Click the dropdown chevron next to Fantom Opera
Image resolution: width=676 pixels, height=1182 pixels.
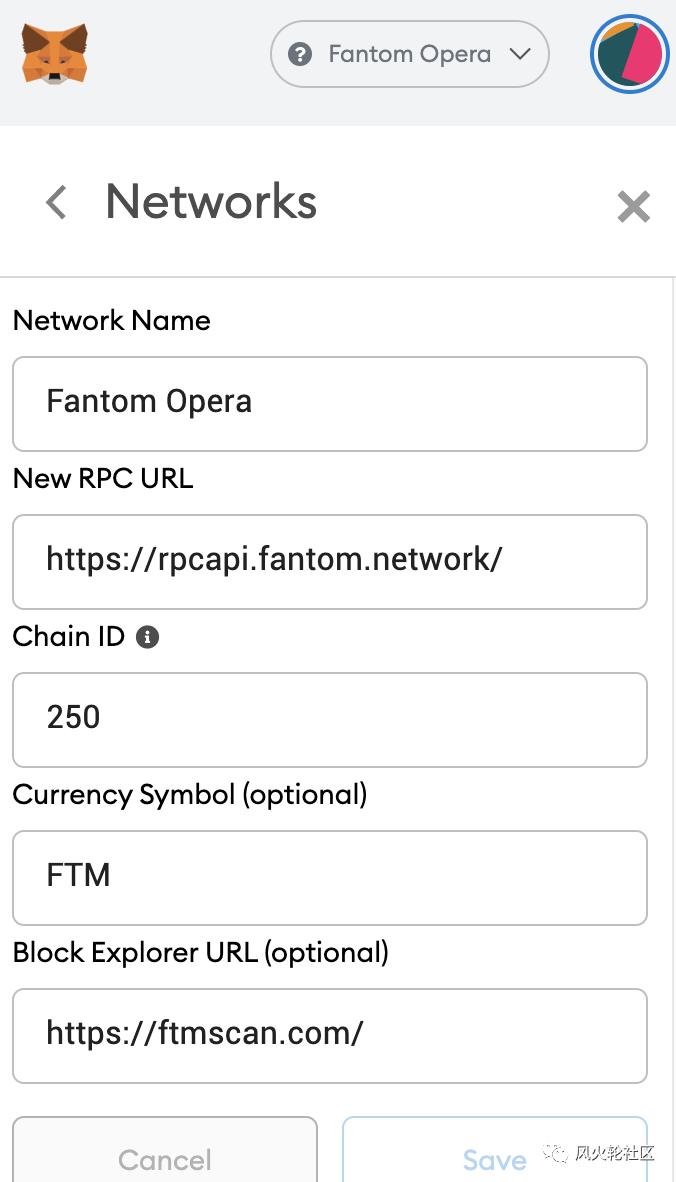coord(521,55)
